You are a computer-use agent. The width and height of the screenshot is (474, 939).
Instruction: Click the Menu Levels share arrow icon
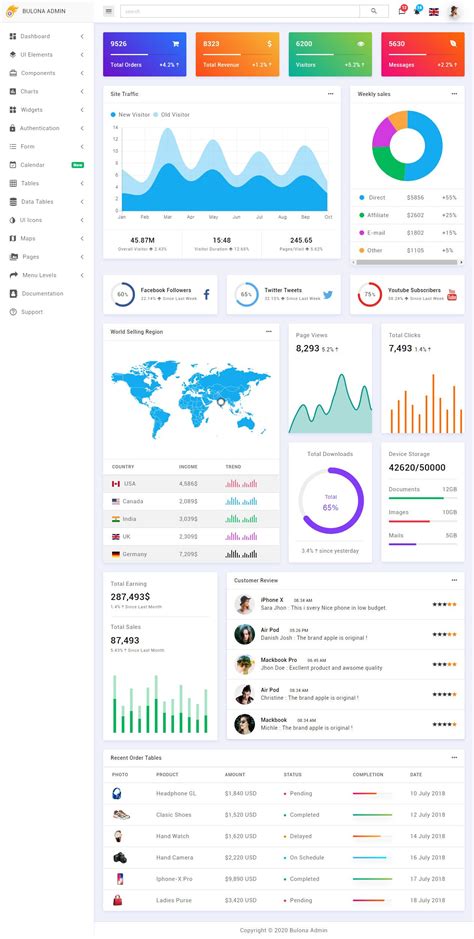coord(13,275)
